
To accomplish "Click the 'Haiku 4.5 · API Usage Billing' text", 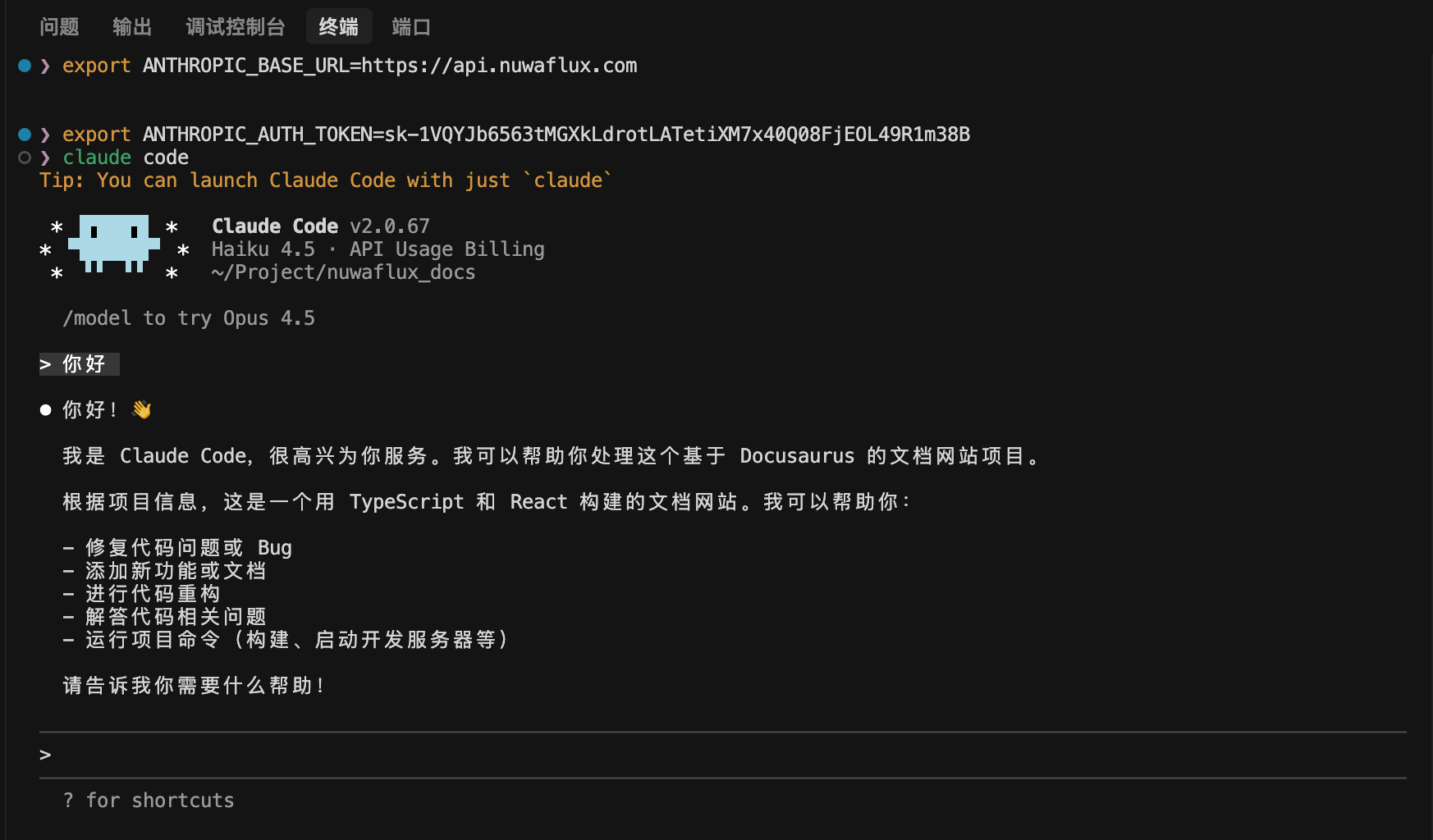I will [x=378, y=249].
